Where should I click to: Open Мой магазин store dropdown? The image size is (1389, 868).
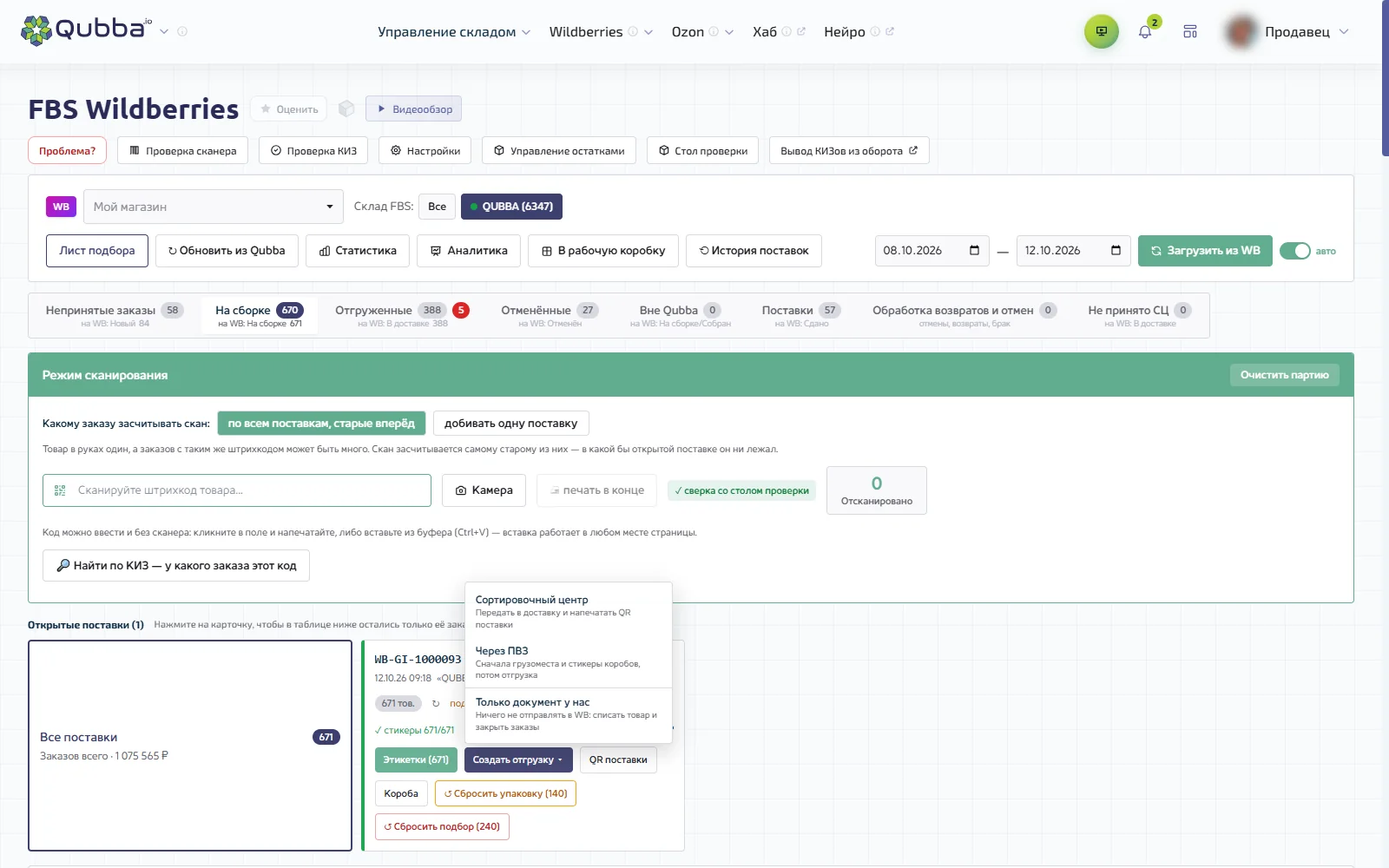[x=214, y=207]
